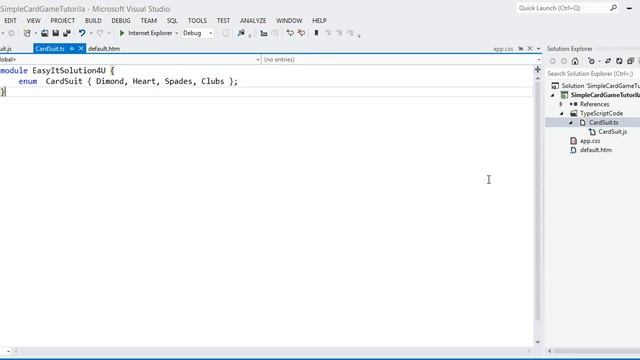Click the grayed-out Redo arrow
Screen dimensions: 640x360
(x=100, y=33)
